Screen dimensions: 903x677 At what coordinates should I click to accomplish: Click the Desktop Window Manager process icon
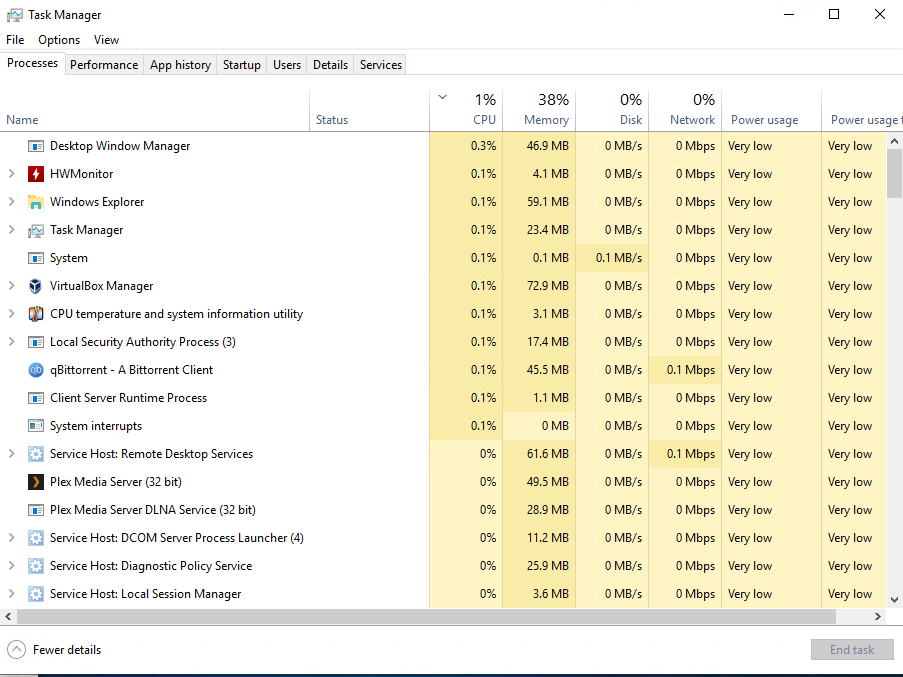(36, 146)
